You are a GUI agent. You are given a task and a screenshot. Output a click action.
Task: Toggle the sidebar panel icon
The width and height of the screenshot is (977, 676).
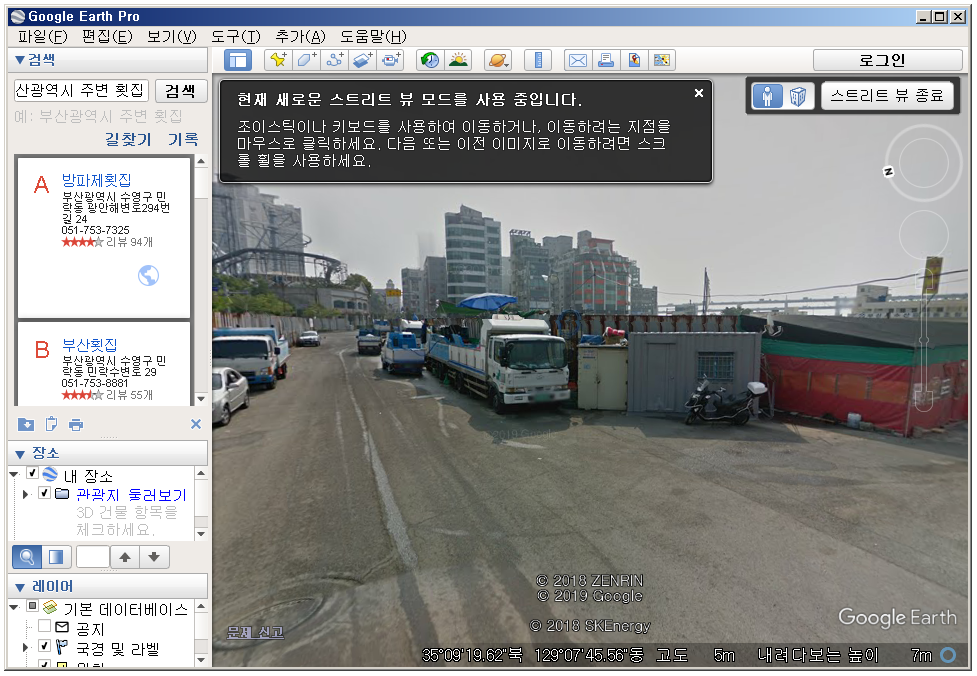tap(237, 60)
